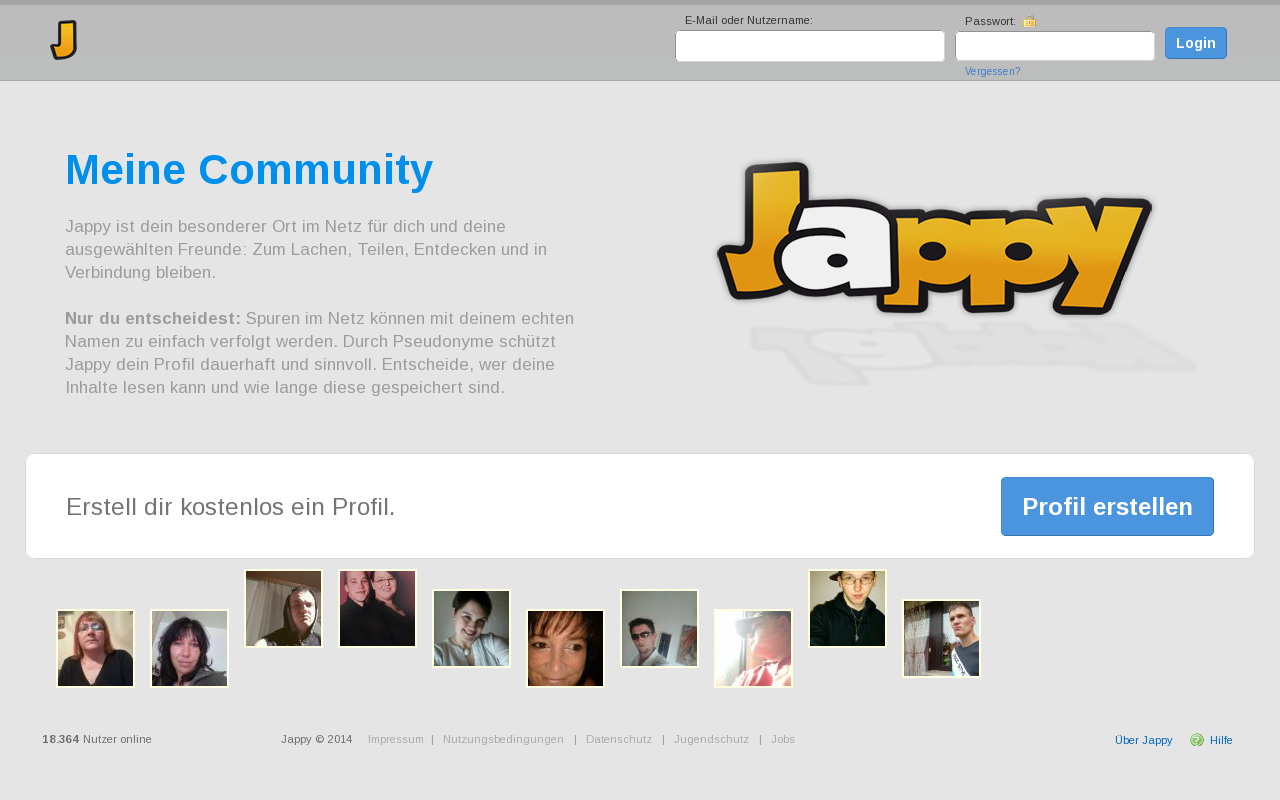Image resolution: width=1280 pixels, height=800 pixels.
Task: Focus the E-Mail oder Nutzername field
Action: [810, 46]
